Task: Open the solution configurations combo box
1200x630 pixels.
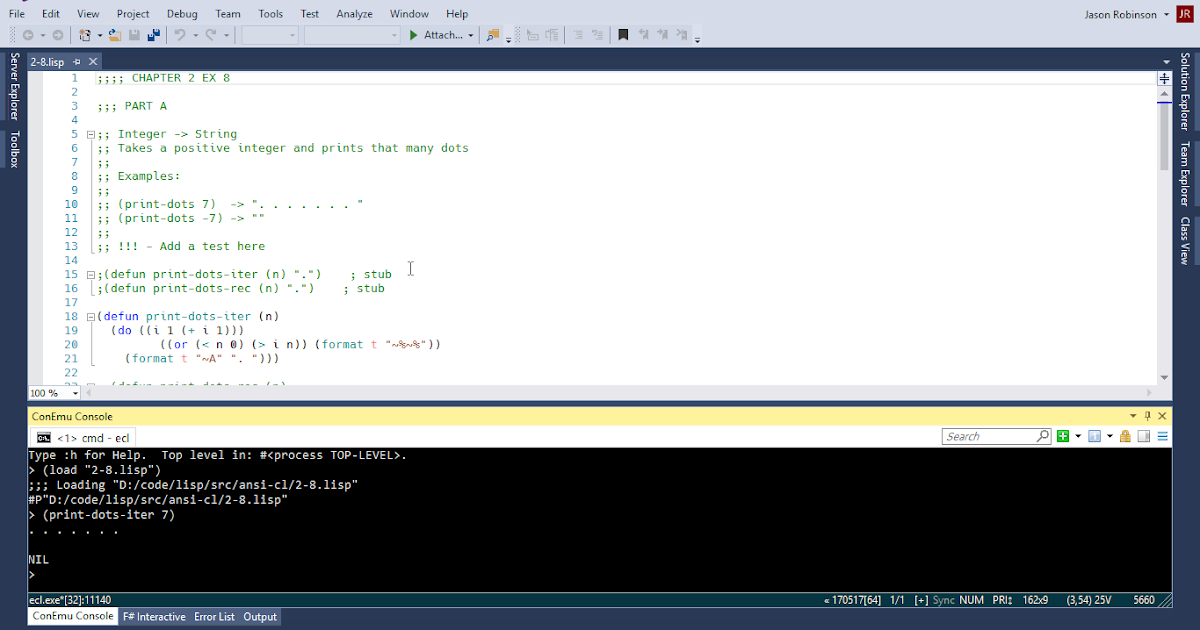Action: [269, 35]
